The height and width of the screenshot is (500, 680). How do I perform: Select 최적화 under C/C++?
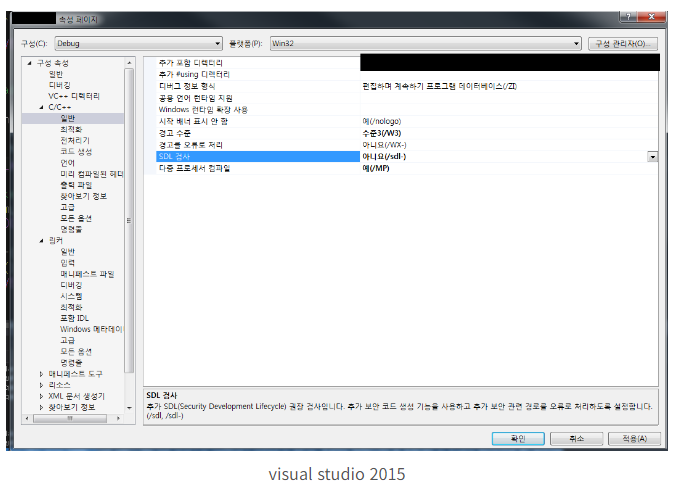pyautogui.click(x=71, y=129)
